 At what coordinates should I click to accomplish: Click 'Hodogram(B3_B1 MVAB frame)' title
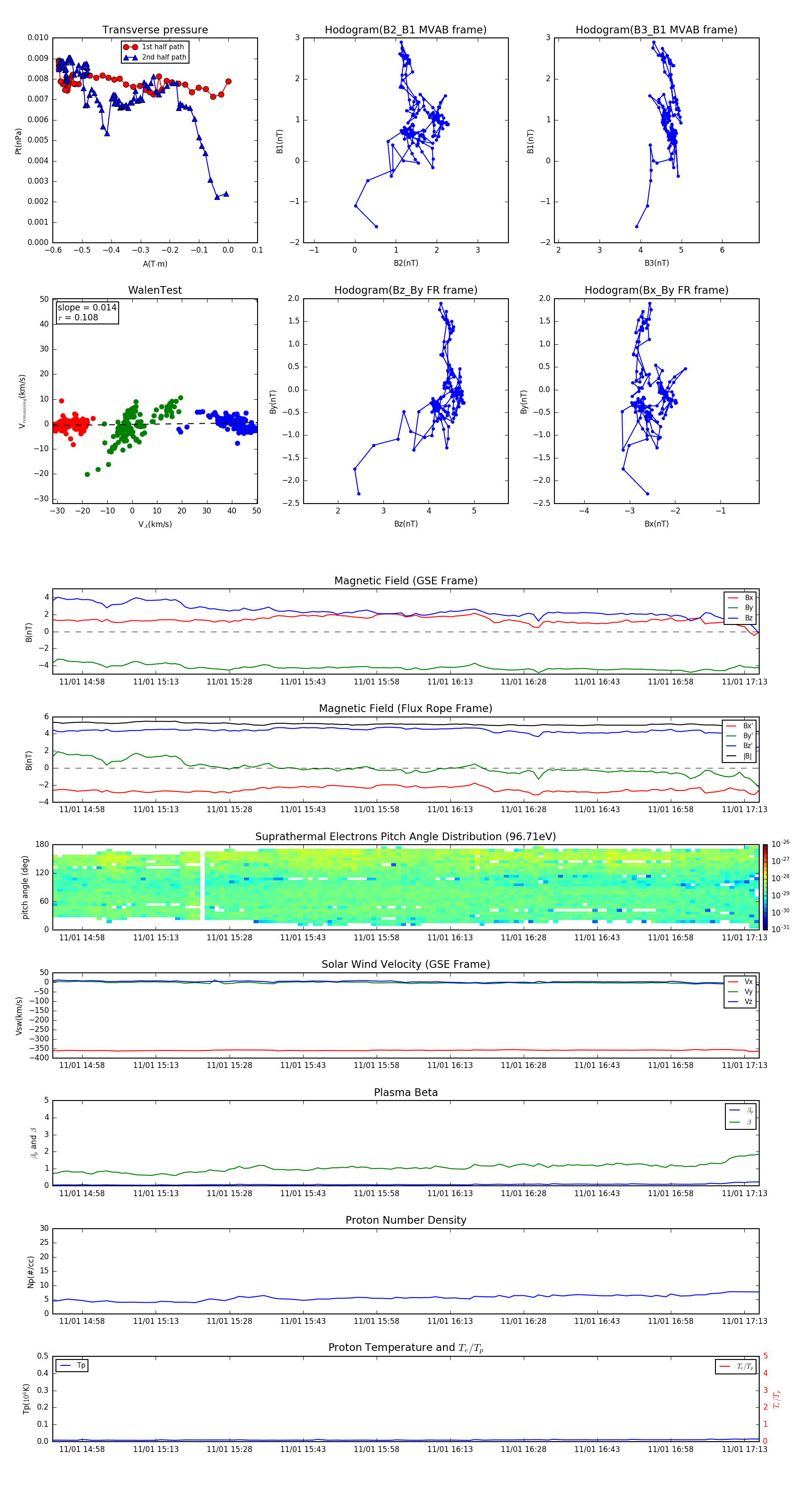point(656,29)
